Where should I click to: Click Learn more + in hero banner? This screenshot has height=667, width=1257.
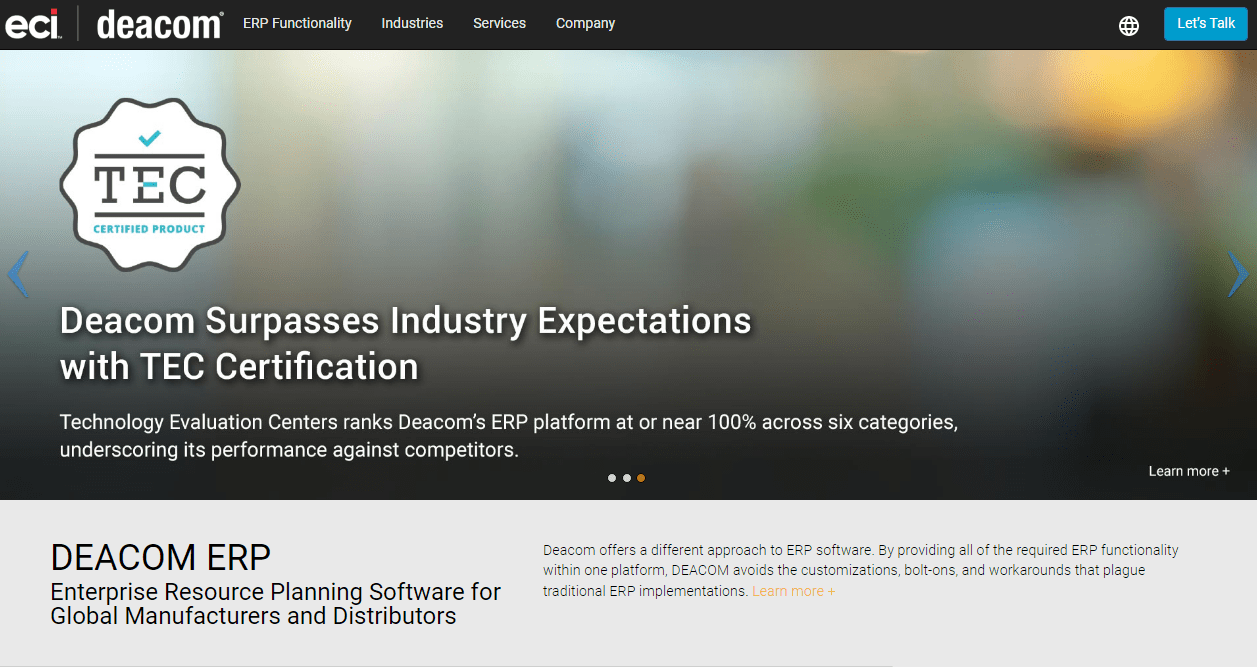click(1189, 471)
